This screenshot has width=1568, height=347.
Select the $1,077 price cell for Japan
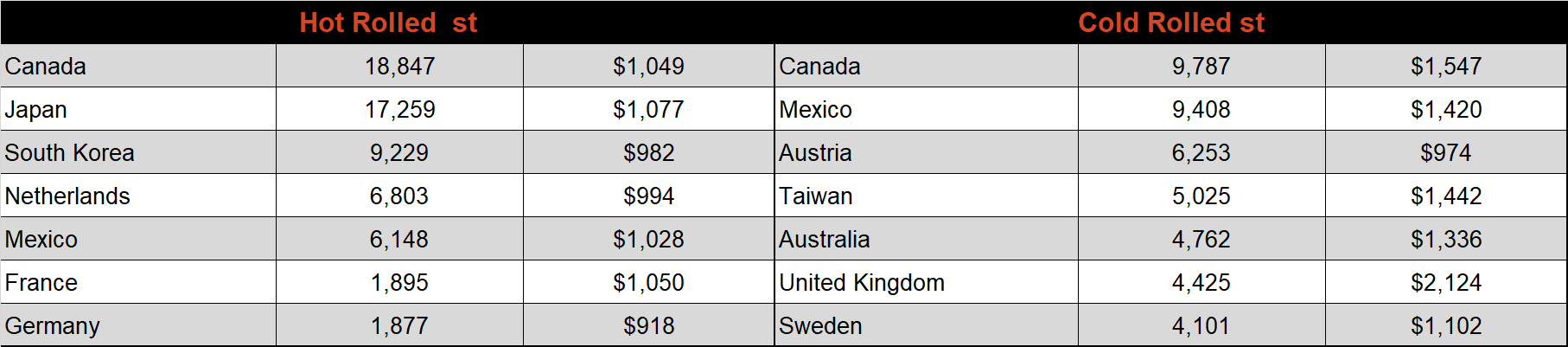point(648,109)
